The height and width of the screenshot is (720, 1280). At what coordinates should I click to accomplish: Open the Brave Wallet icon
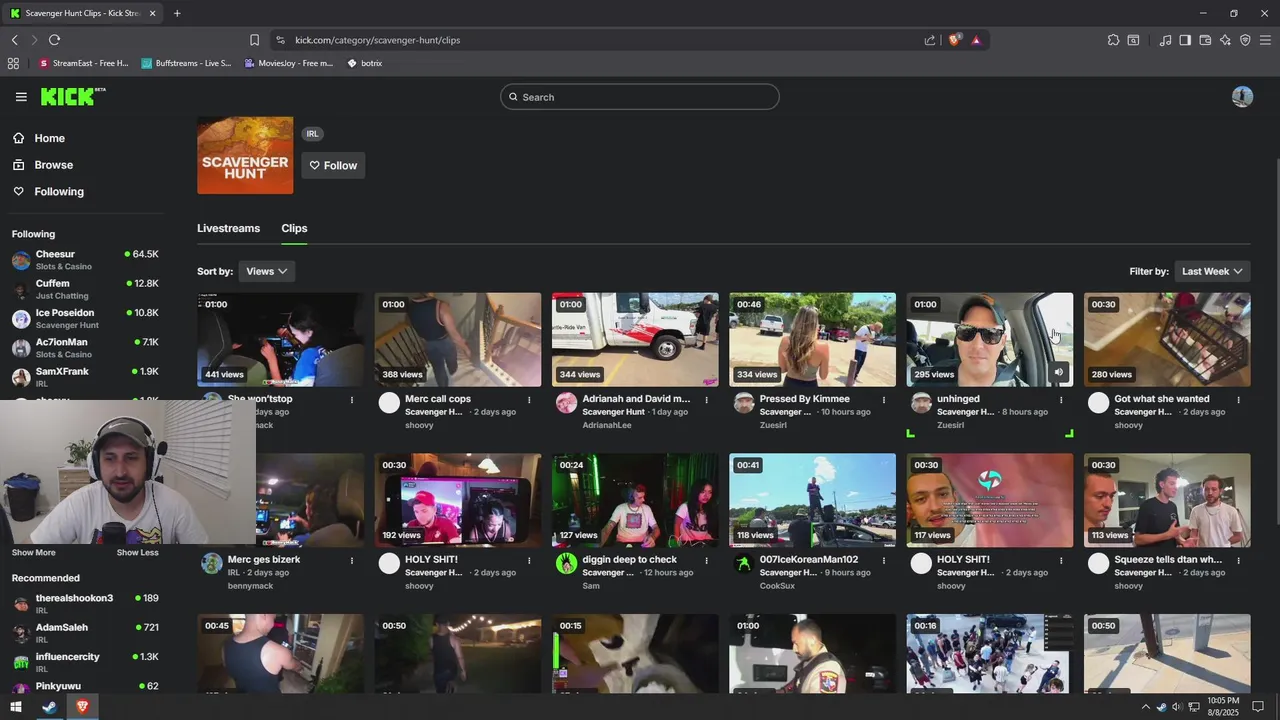1205,40
